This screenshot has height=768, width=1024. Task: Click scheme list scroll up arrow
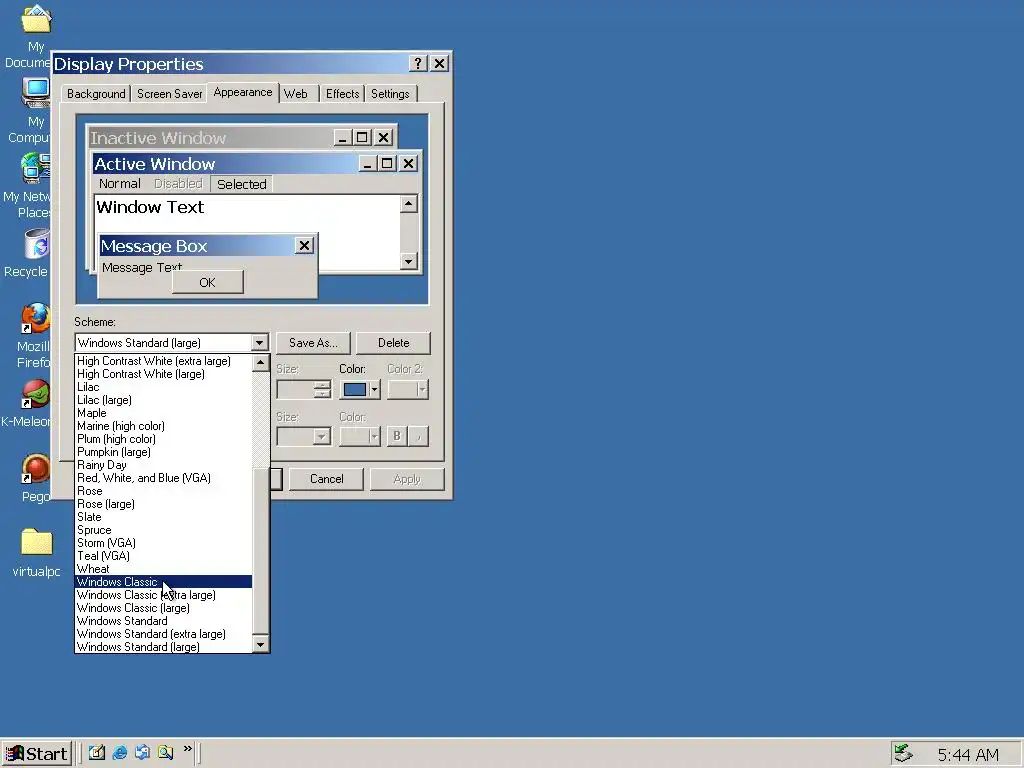coord(261,362)
